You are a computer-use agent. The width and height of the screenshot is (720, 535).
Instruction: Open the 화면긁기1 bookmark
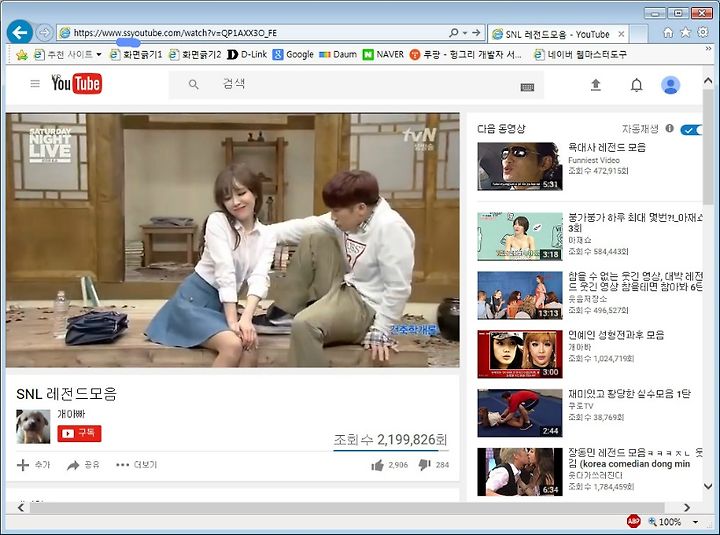136,55
